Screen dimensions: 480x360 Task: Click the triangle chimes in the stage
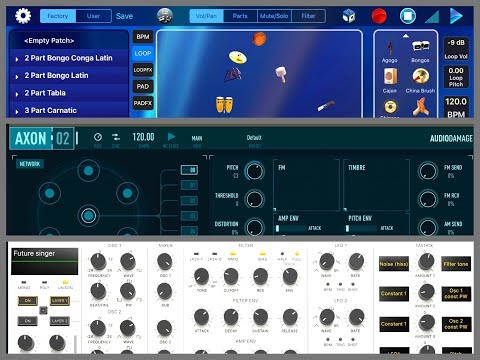click(233, 75)
